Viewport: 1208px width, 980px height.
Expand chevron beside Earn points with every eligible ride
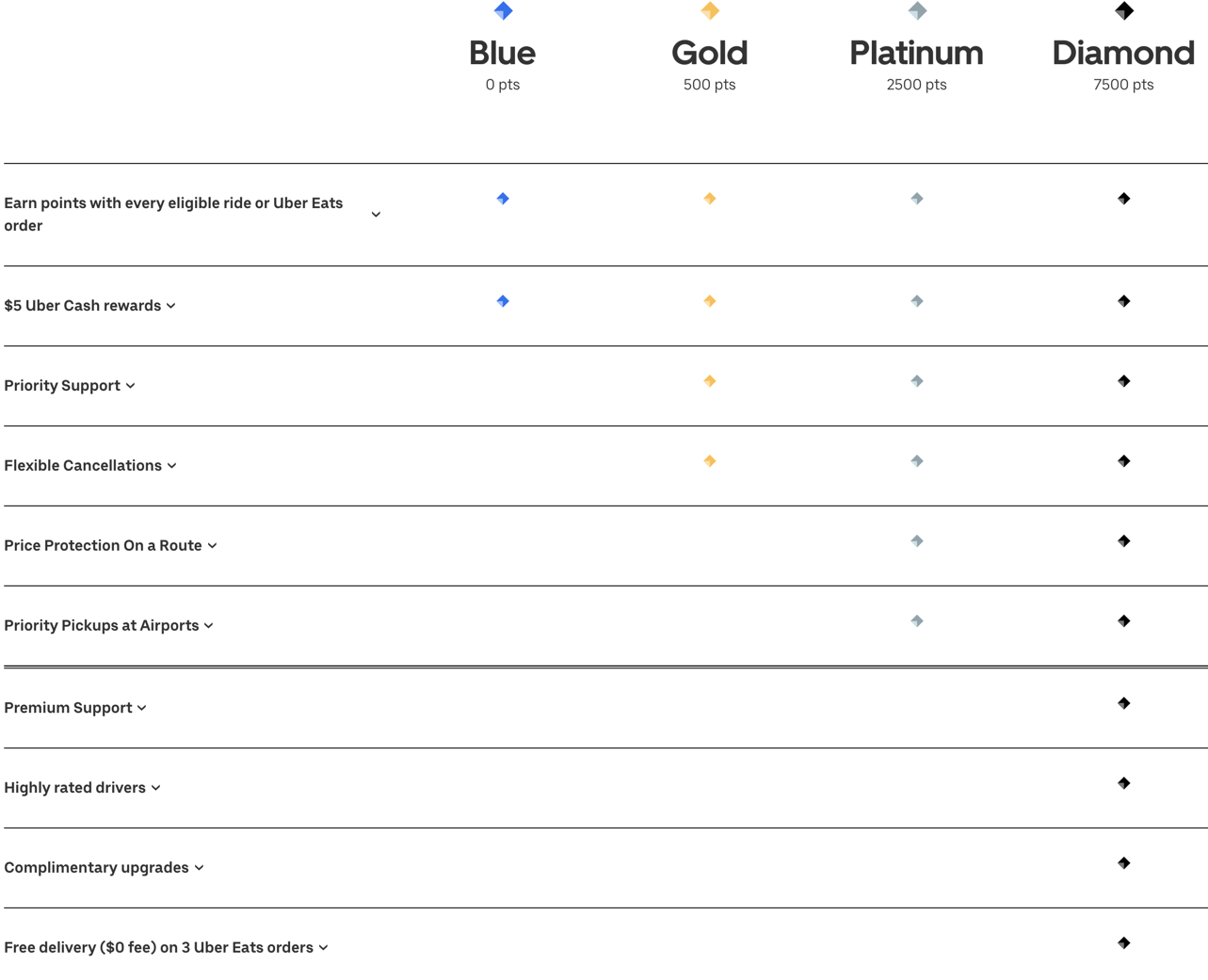(x=376, y=215)
